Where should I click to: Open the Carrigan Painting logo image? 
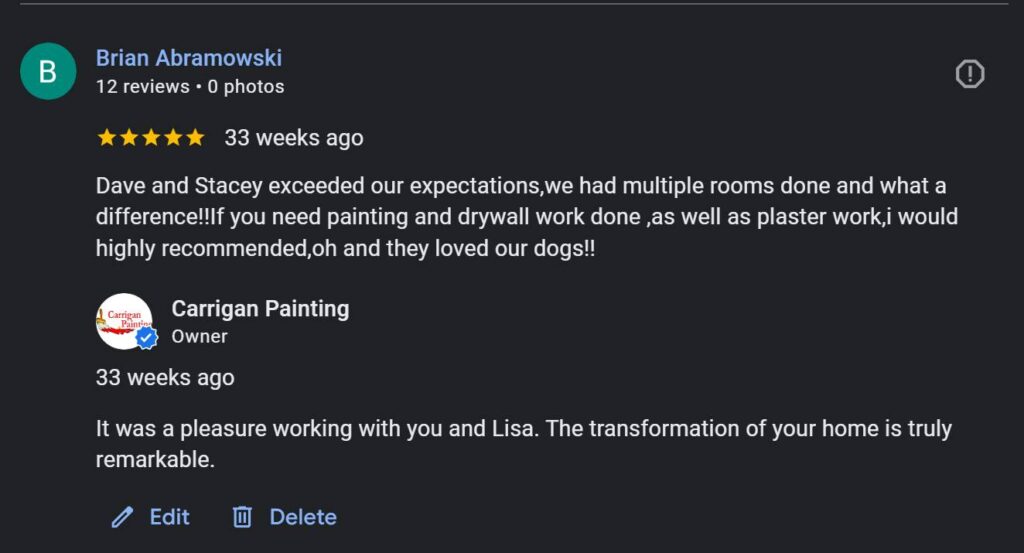click(122, 320)
